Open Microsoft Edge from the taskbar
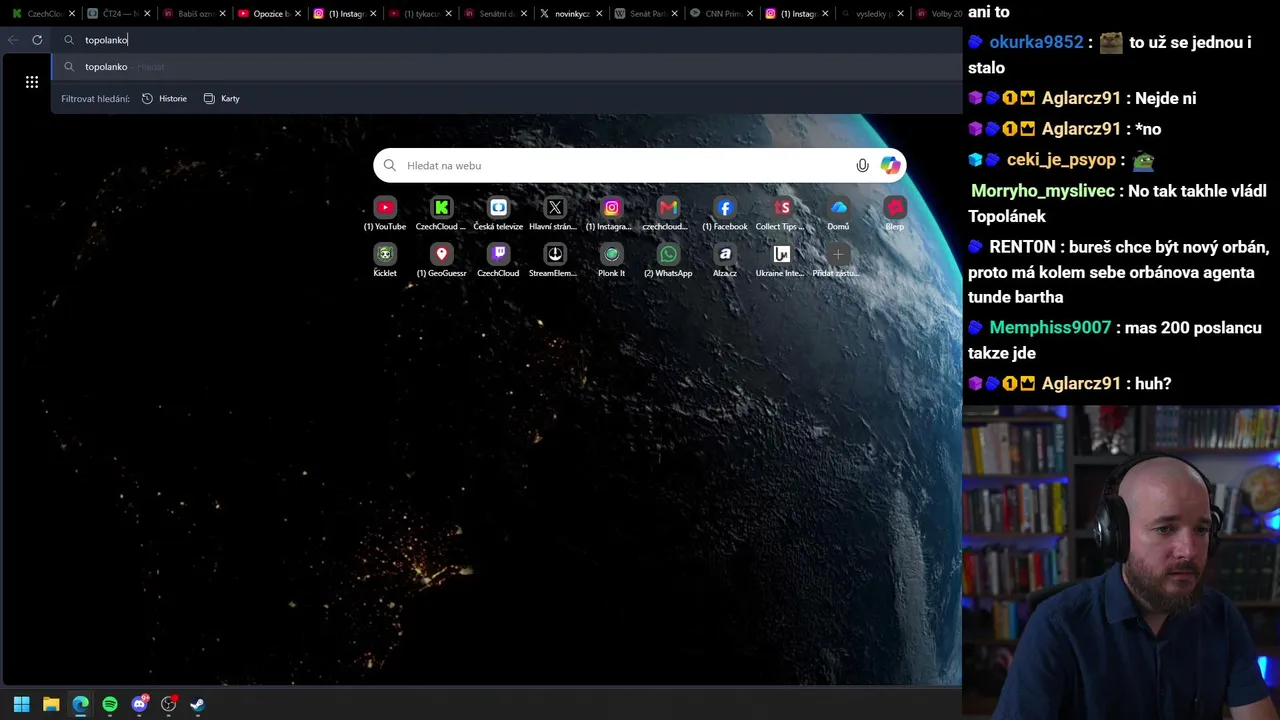Screen dimensions: 1280x720 (80, 704)
